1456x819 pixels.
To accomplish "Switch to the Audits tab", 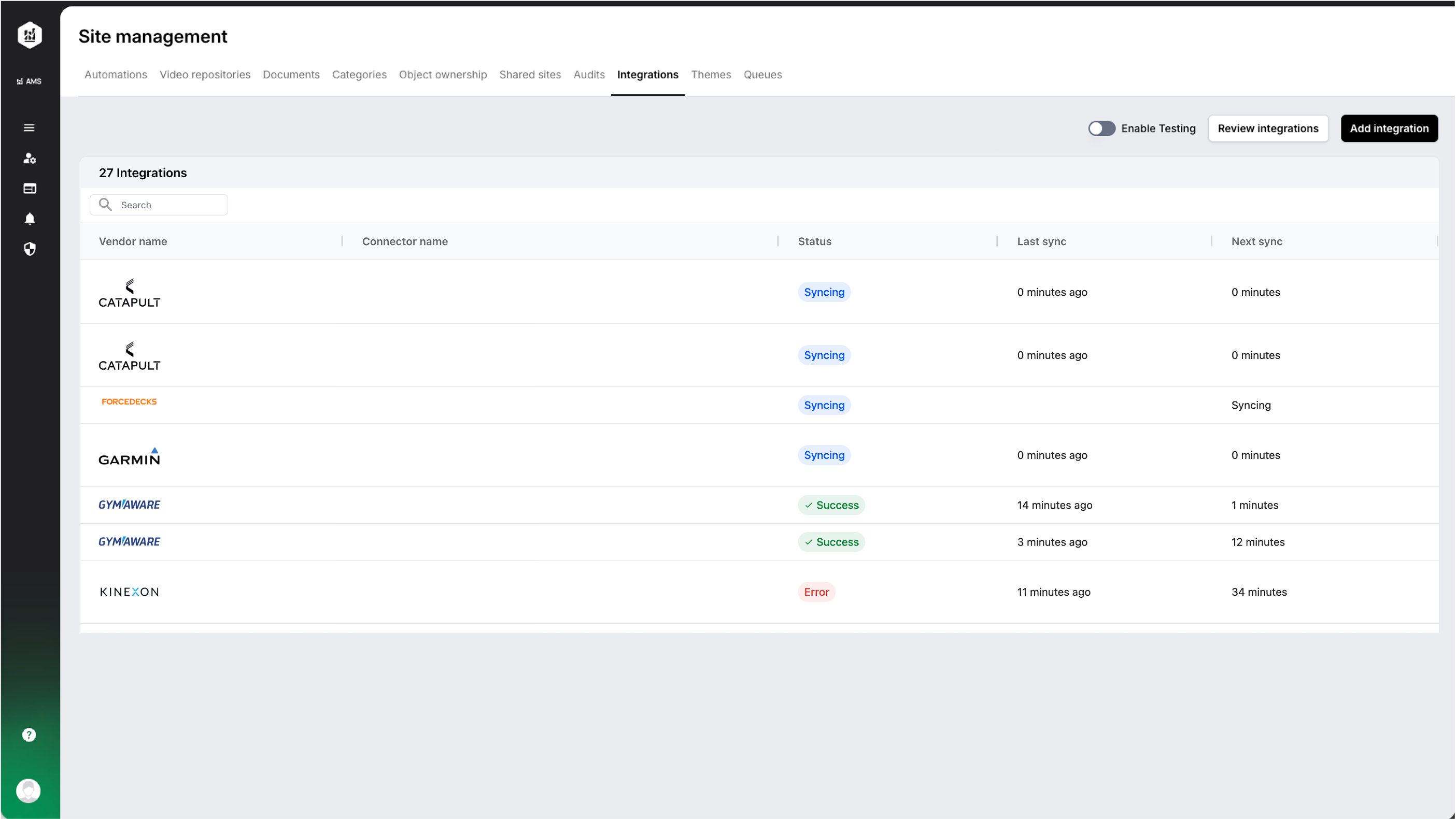I will point(589,75).
